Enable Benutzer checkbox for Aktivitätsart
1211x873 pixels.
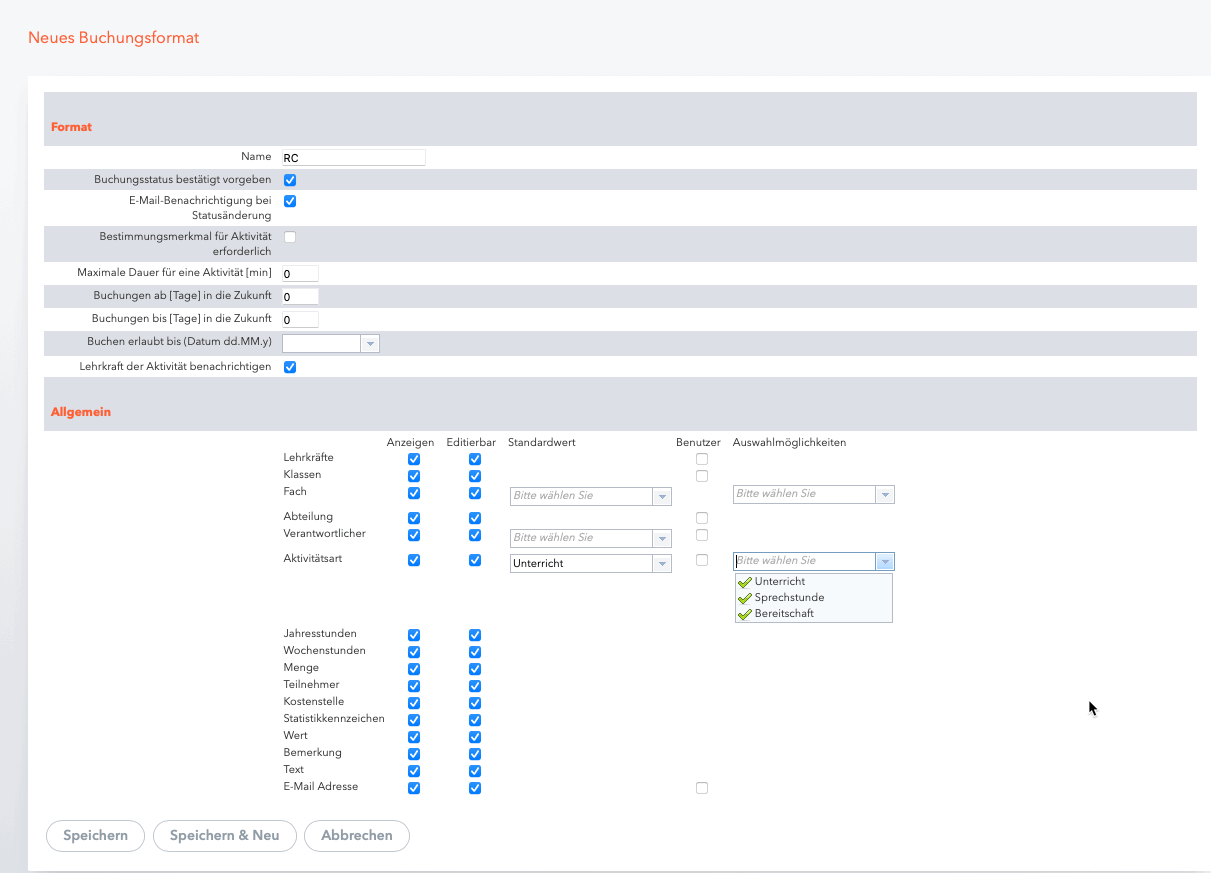click(x=702, y=560)
